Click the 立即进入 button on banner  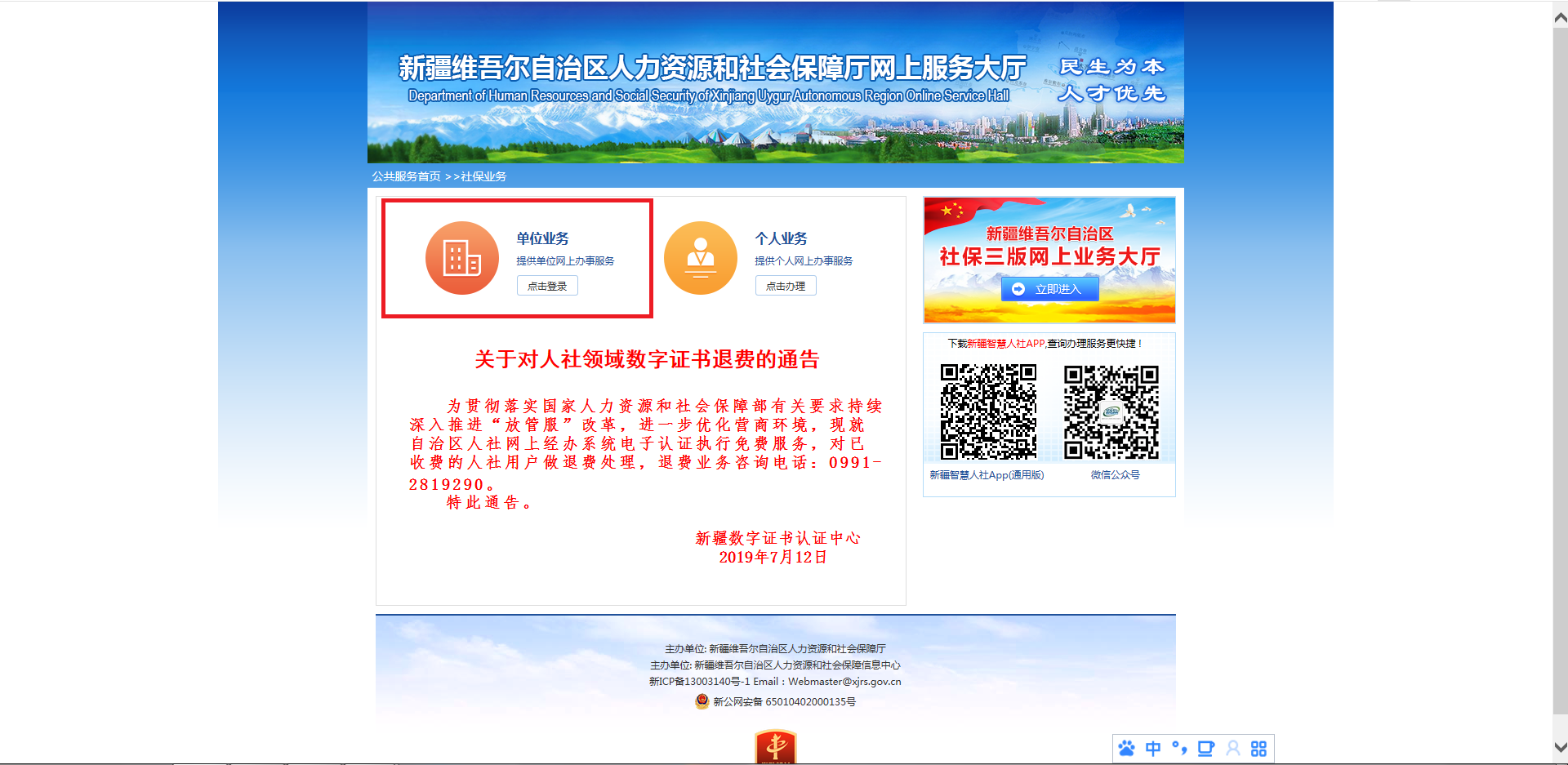[1049, 289]
